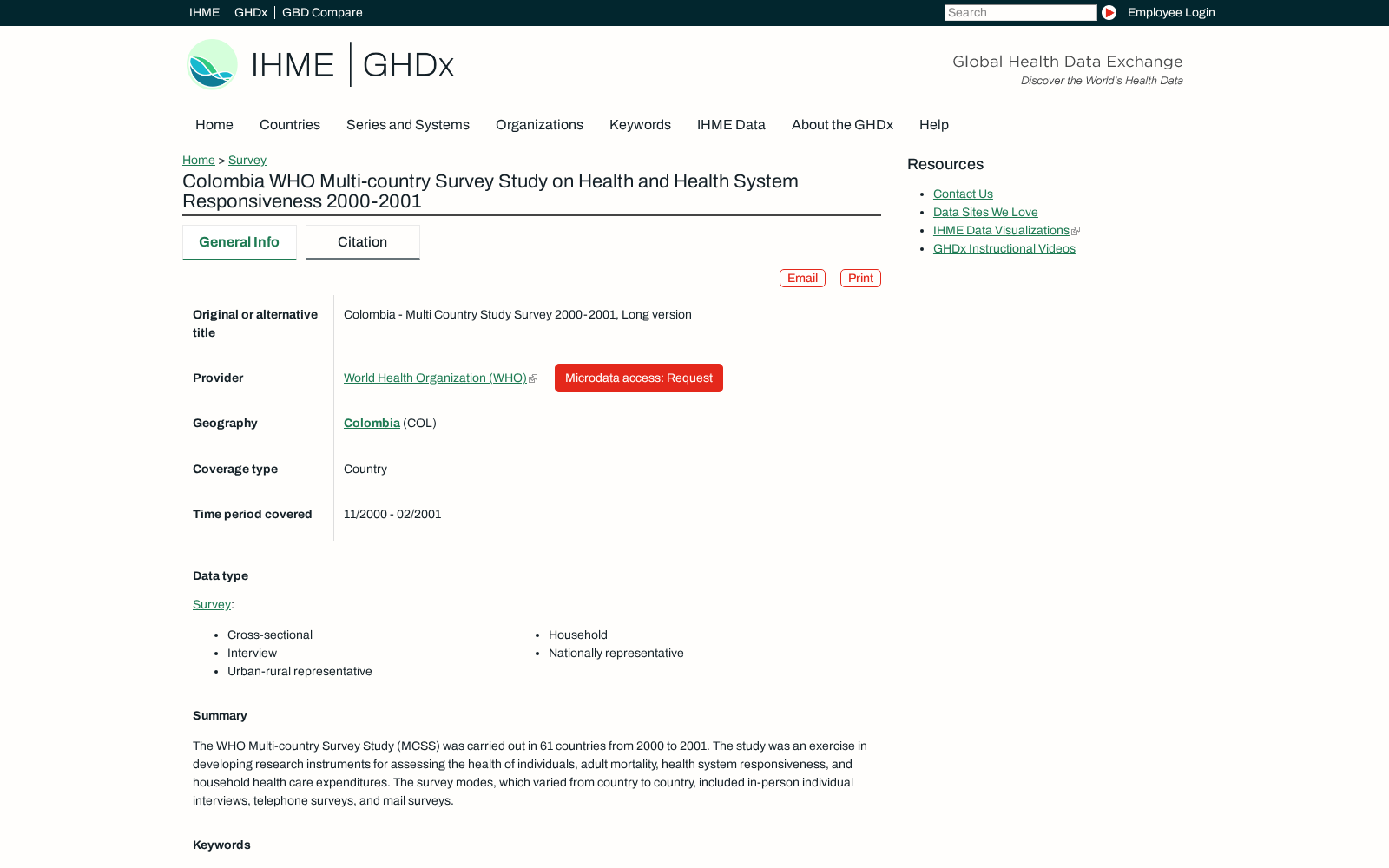Screen dimensions: 1389x868
Task: Click the 'Data type' section heading
Action: point(221,576)
